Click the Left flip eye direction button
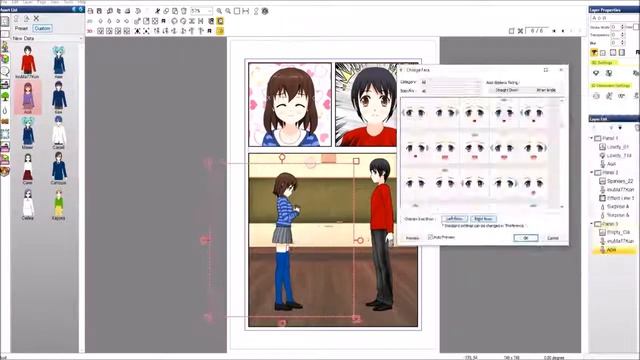This screenshot has height=360, width=640. point(454,219)
